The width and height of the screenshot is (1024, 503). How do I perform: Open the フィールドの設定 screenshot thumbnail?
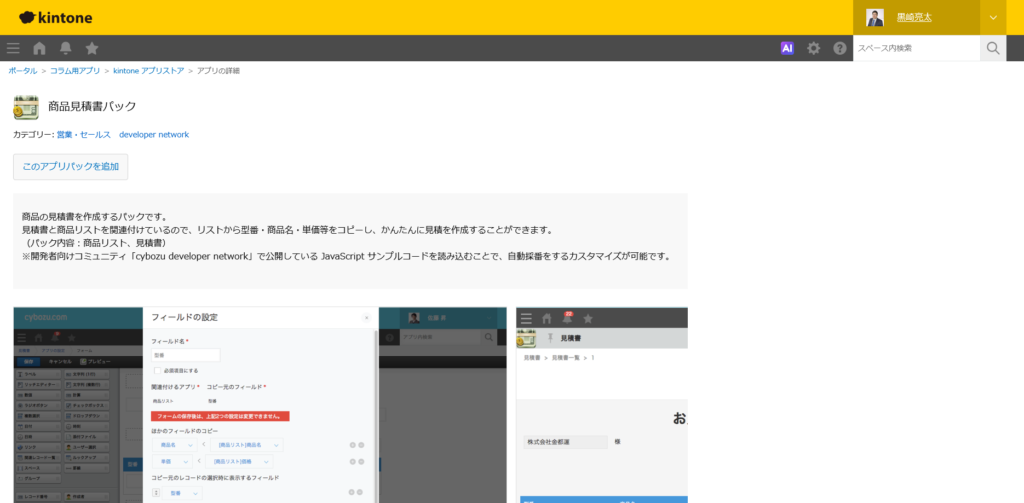pyautogui.click(x=260, y=405)
